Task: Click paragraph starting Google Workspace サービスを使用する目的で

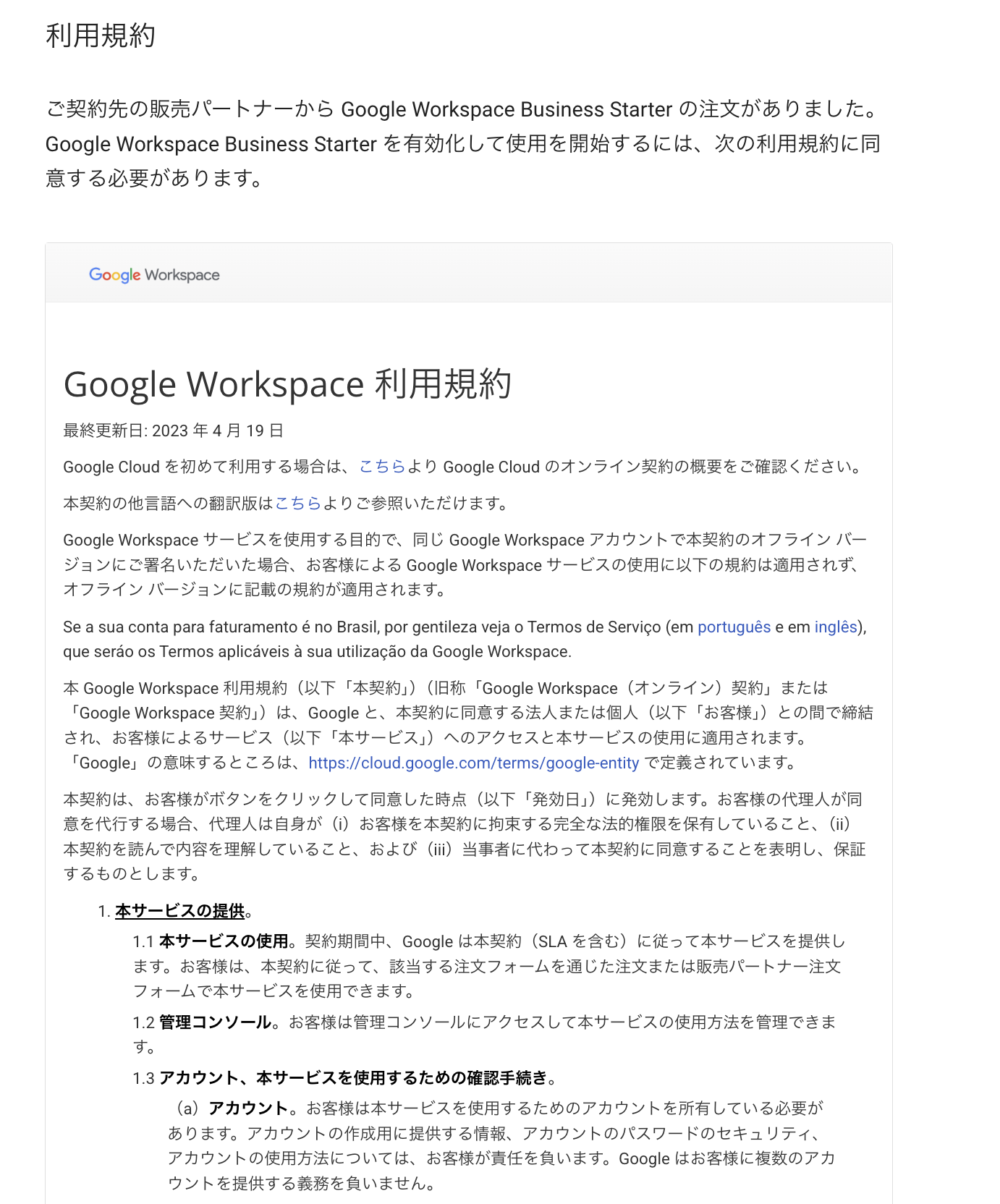Action: coord(465,565)
